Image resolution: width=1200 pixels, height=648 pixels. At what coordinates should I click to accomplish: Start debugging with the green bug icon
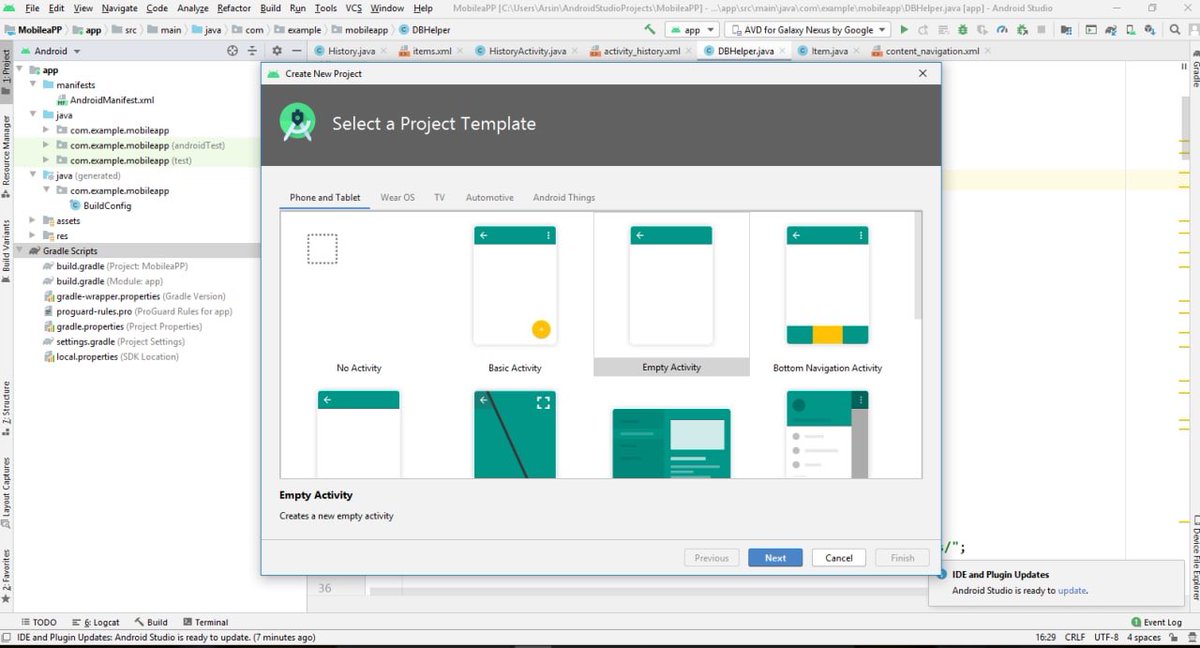963,30
